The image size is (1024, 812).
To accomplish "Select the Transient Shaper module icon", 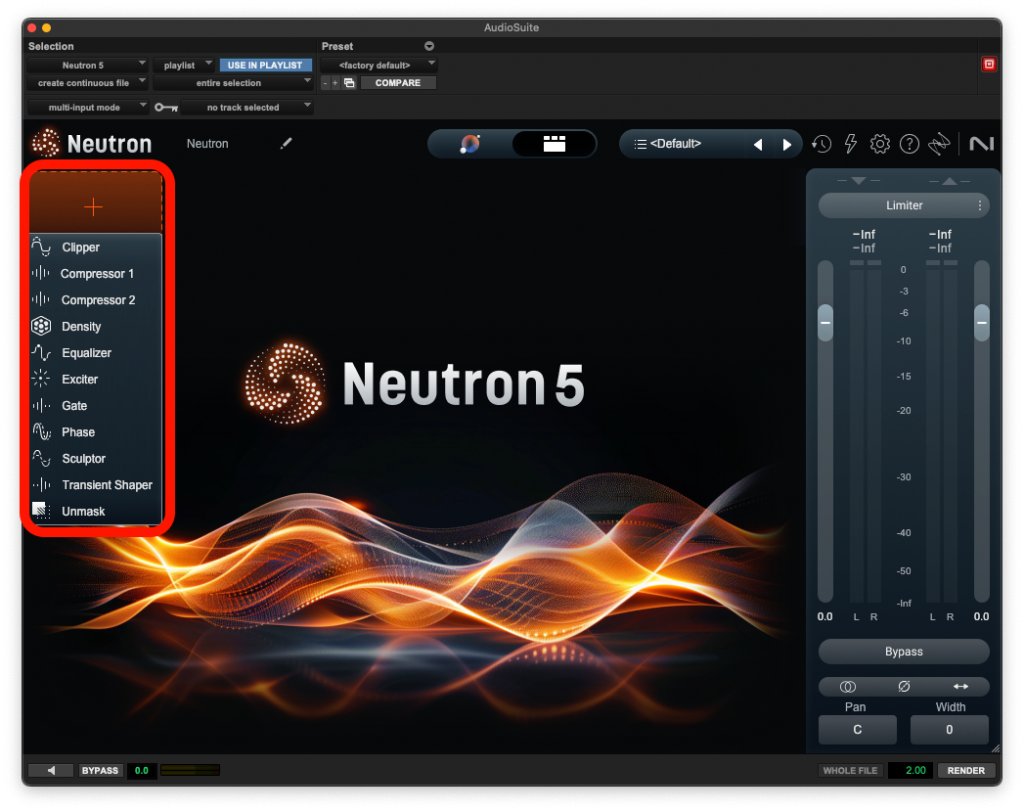I will 41,485.
